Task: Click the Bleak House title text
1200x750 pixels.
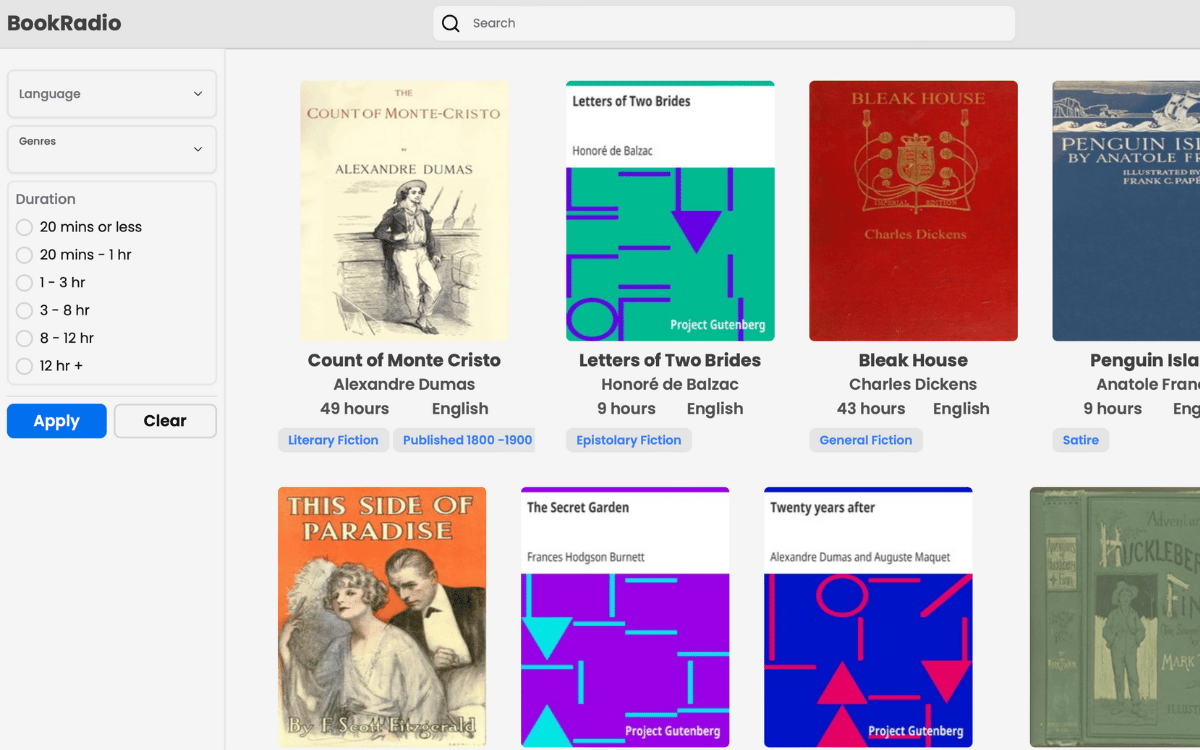Action: [x=913, y=360]
